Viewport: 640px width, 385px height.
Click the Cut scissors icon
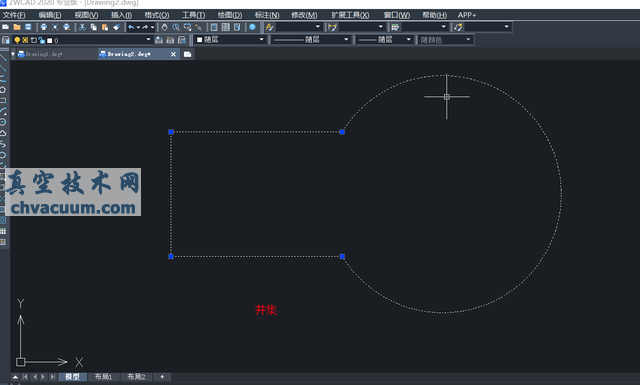(82, 27)
